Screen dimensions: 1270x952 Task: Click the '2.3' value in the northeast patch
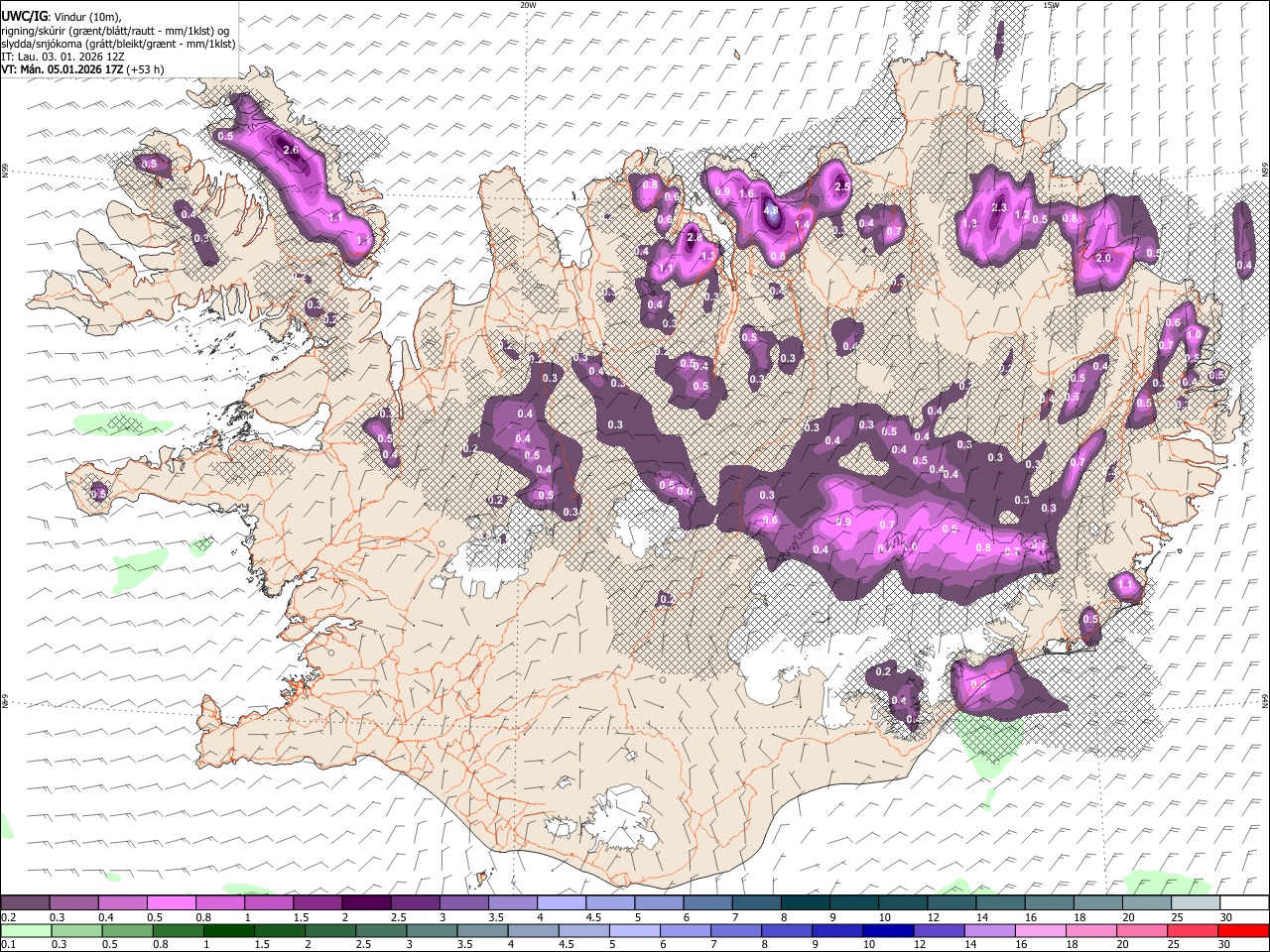999,207
